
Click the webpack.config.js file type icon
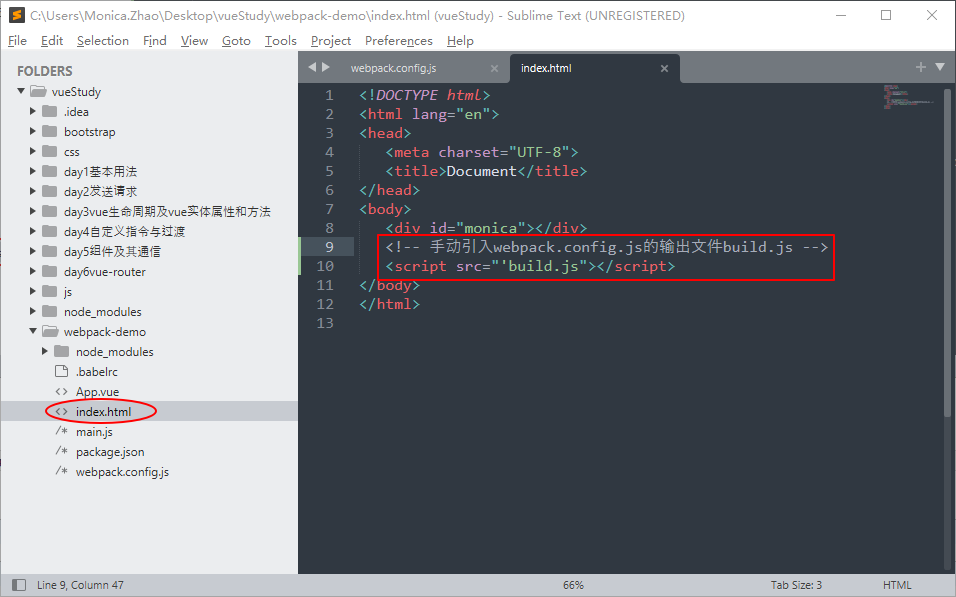click(x=61, y=471)
